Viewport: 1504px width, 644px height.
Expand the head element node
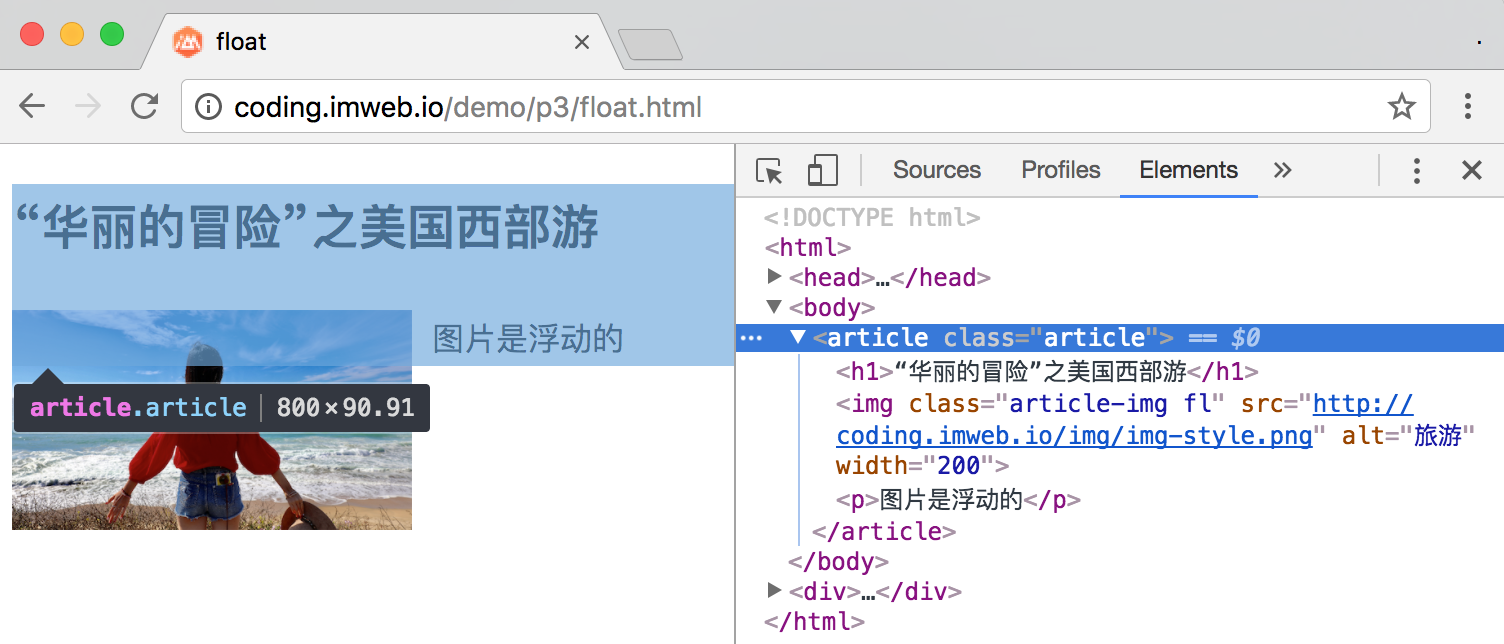(x=774, y=276)
